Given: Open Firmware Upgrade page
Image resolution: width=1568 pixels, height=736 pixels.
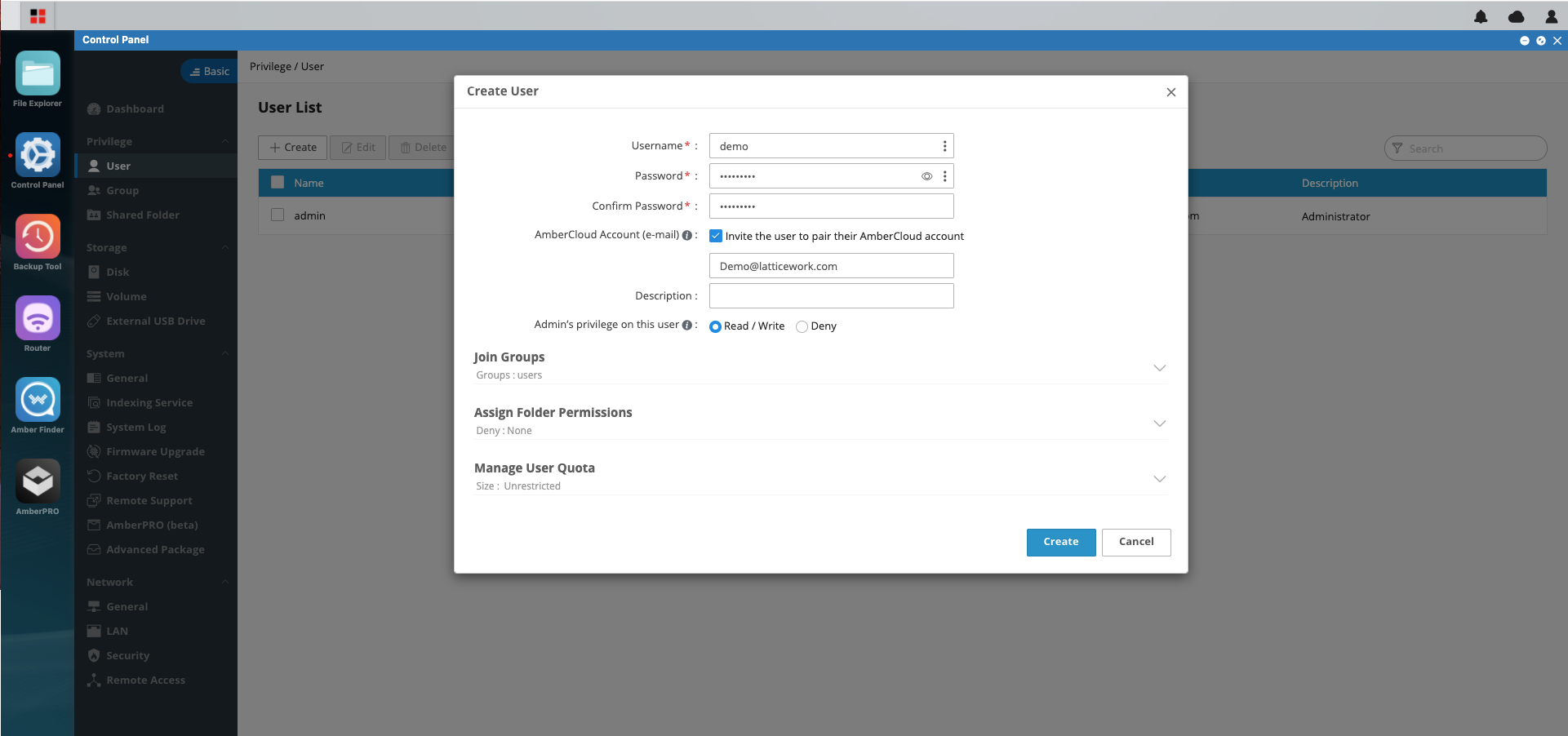Looking at the screenshot, I should coord(156,451).
